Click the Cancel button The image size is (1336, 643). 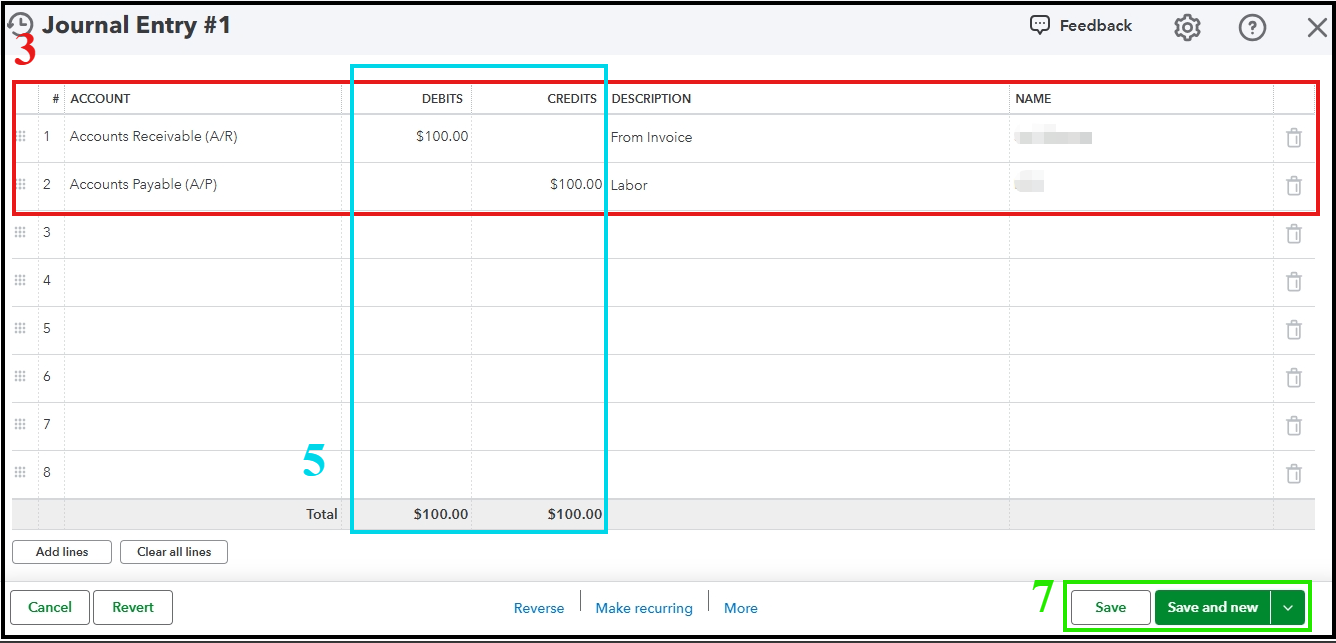click(x=50, y=607)
